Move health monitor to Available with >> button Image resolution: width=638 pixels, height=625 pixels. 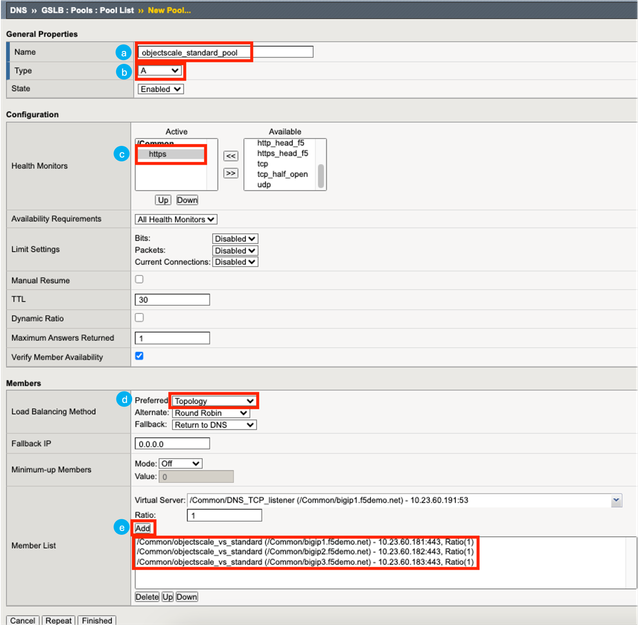230,173
